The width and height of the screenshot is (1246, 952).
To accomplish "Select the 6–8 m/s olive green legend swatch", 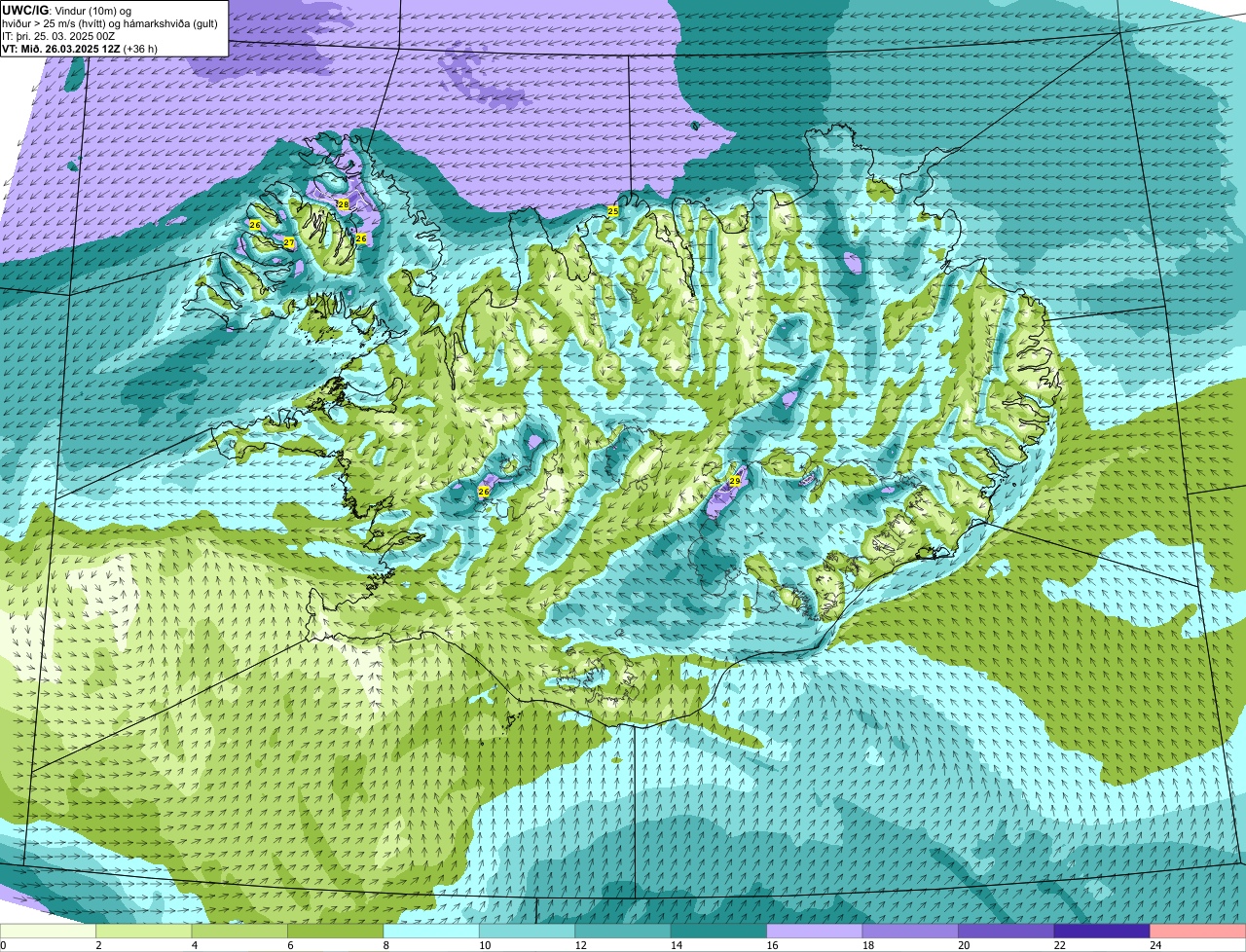I will (336, 931).
